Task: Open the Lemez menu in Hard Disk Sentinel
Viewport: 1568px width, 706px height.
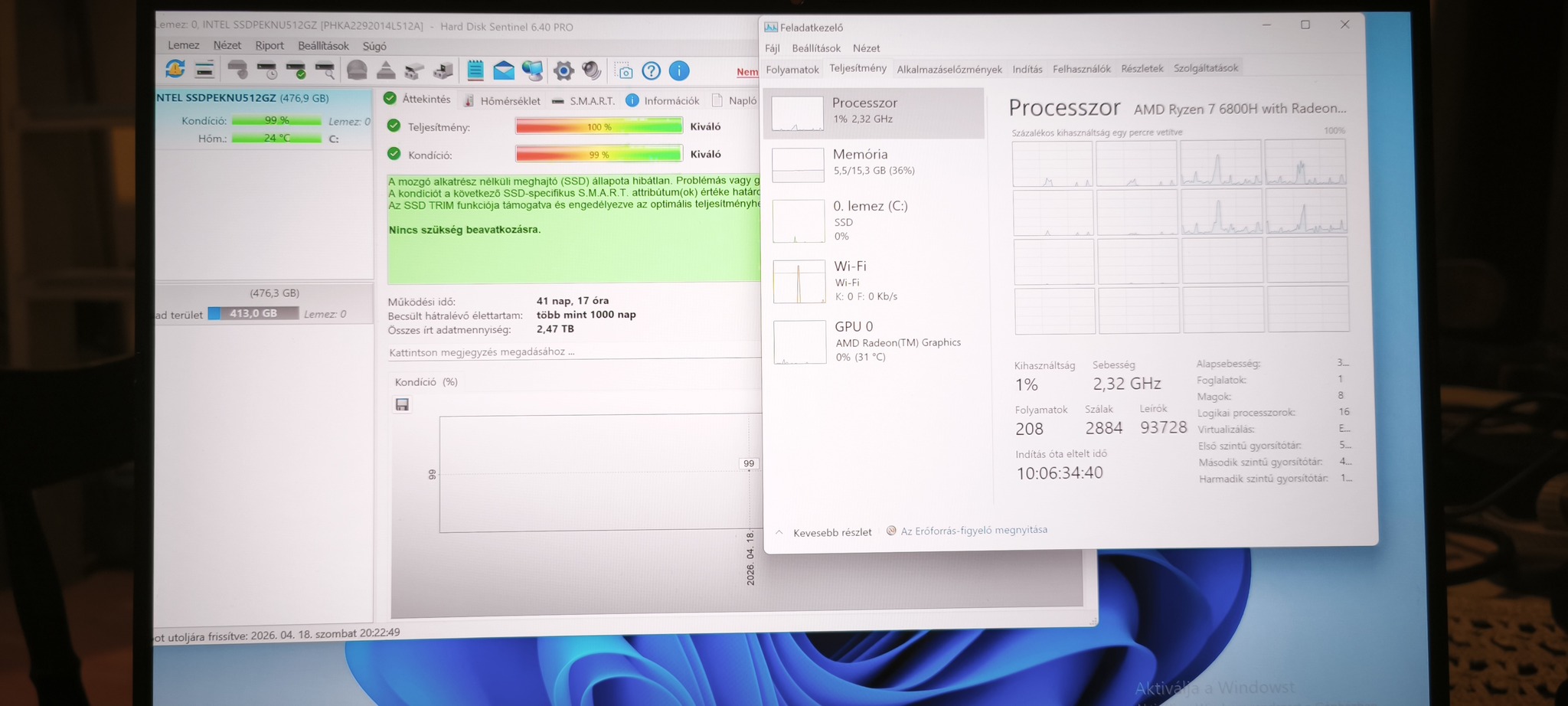Action: pos(184,45)
